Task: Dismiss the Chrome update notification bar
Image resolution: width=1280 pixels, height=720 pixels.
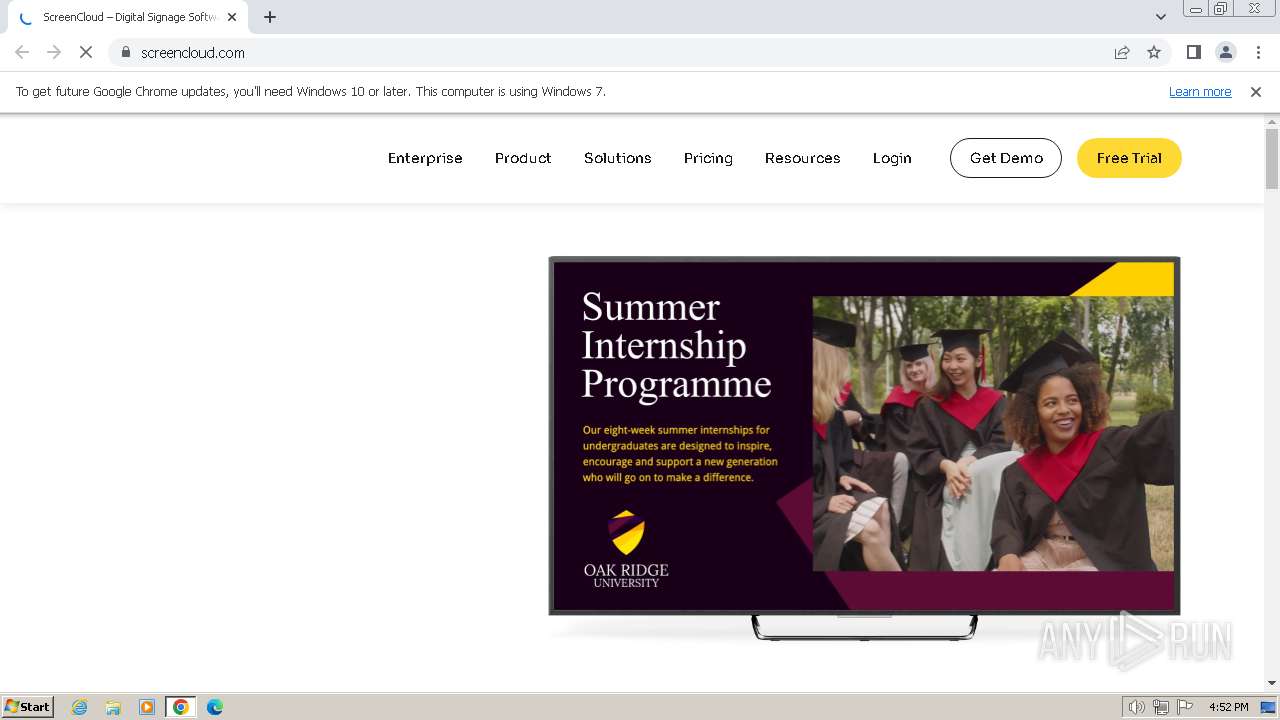Action: pyautogui.click(x=1256, y=92)
